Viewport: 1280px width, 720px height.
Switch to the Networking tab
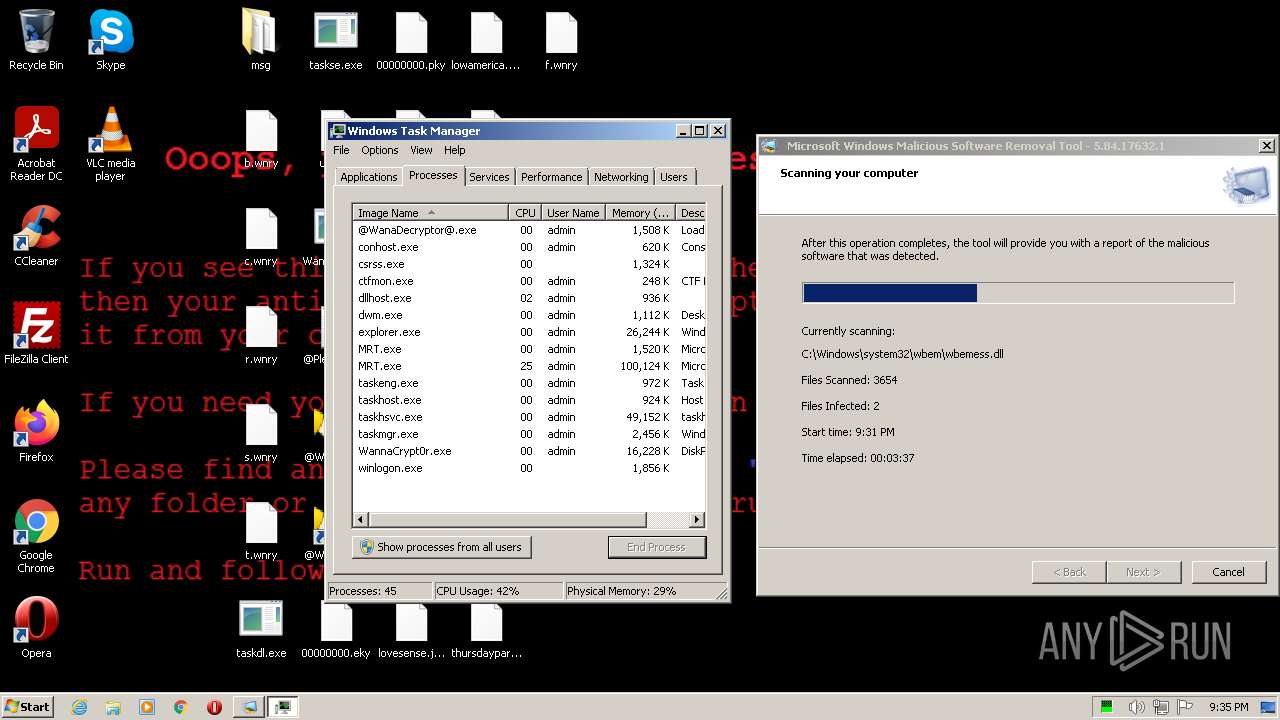point(620,177)
